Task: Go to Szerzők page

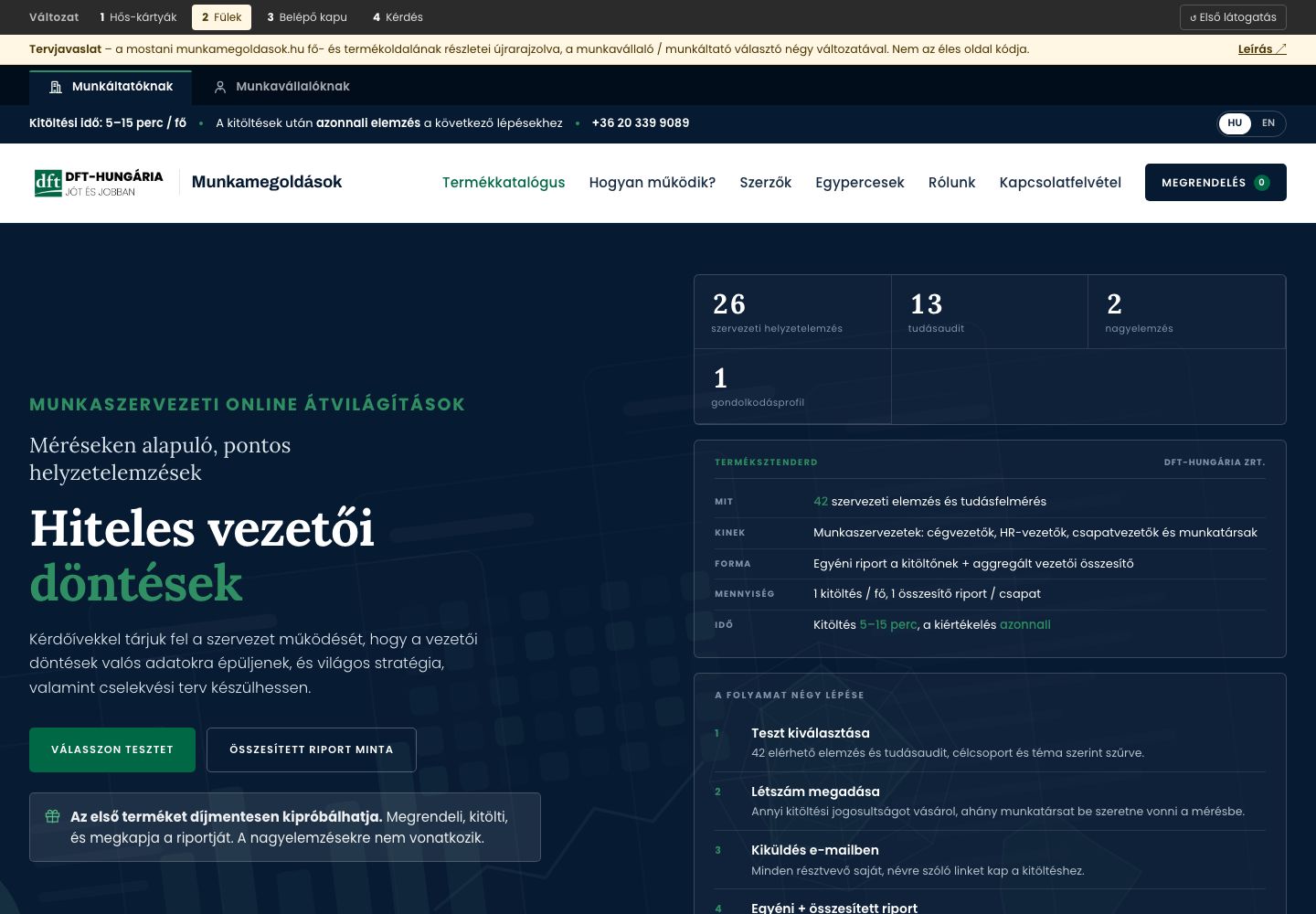Action: click(x=766, y=183)
